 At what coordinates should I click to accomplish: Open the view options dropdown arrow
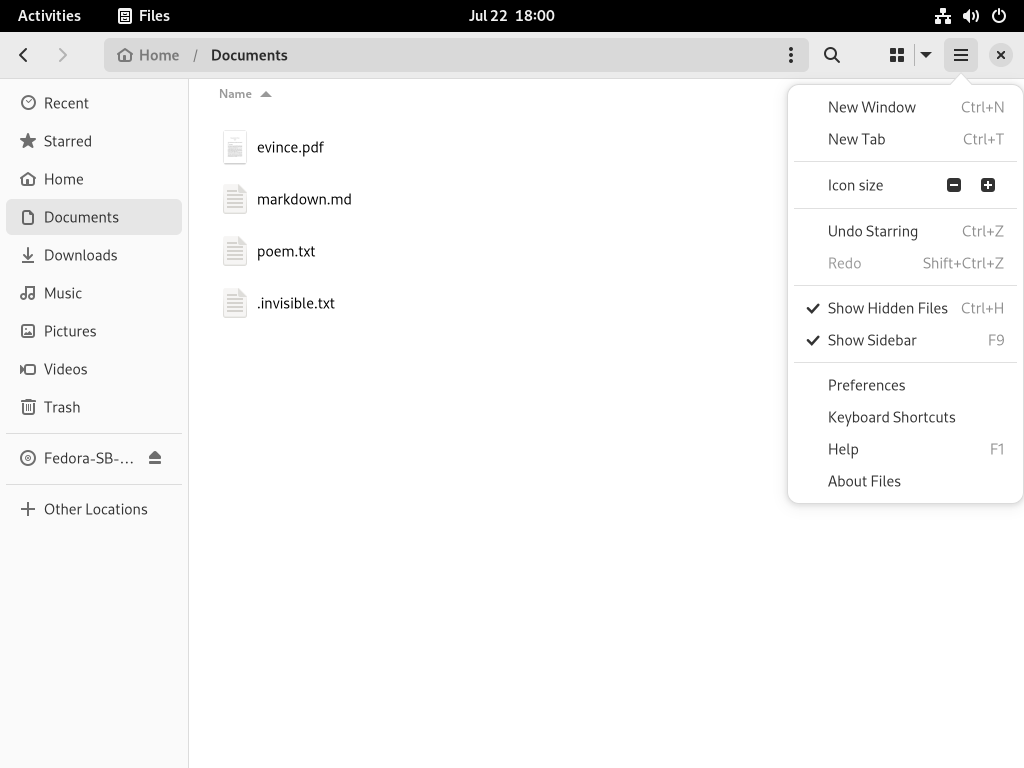click(925, 56)
